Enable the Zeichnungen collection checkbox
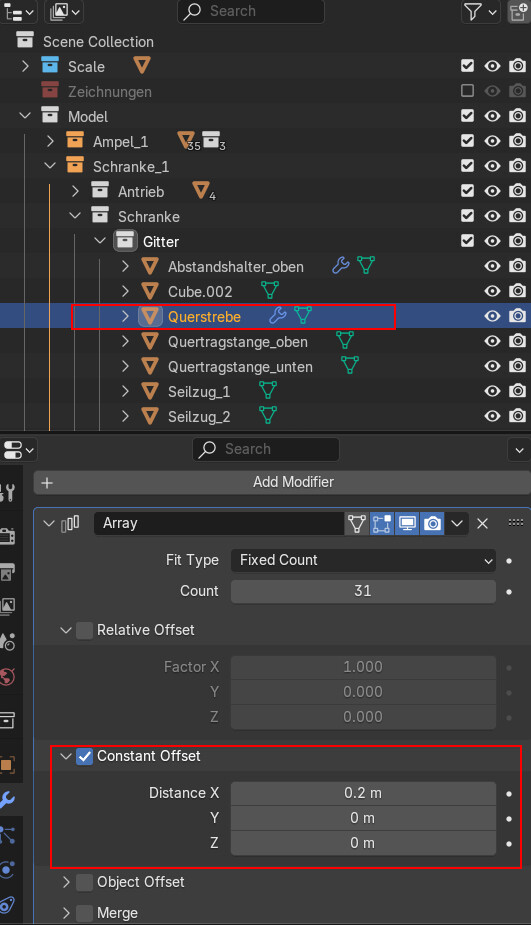The width and height of the screenshot is (531, 925). pos(467,90)
